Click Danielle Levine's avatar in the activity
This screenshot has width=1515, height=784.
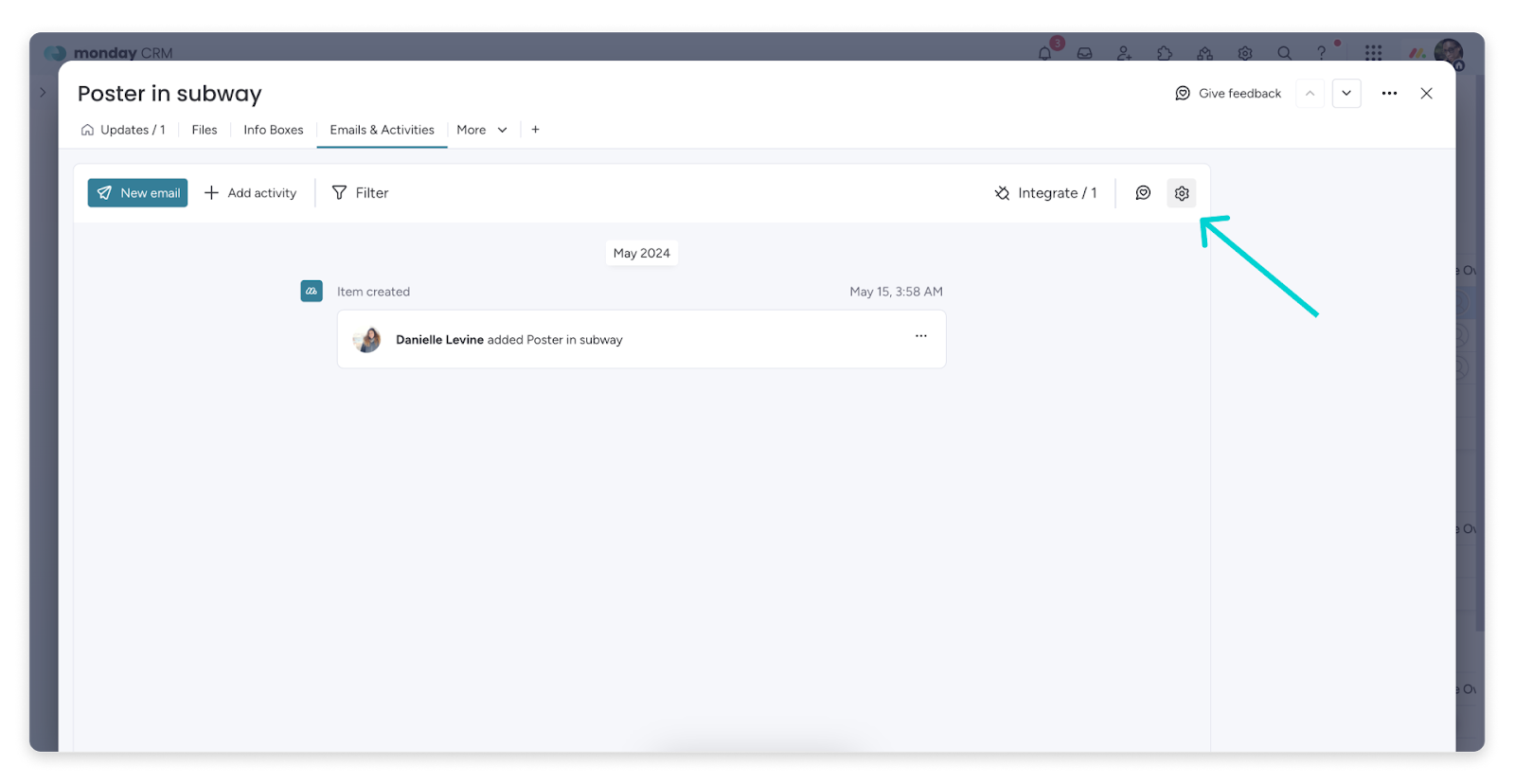(367, 339)
